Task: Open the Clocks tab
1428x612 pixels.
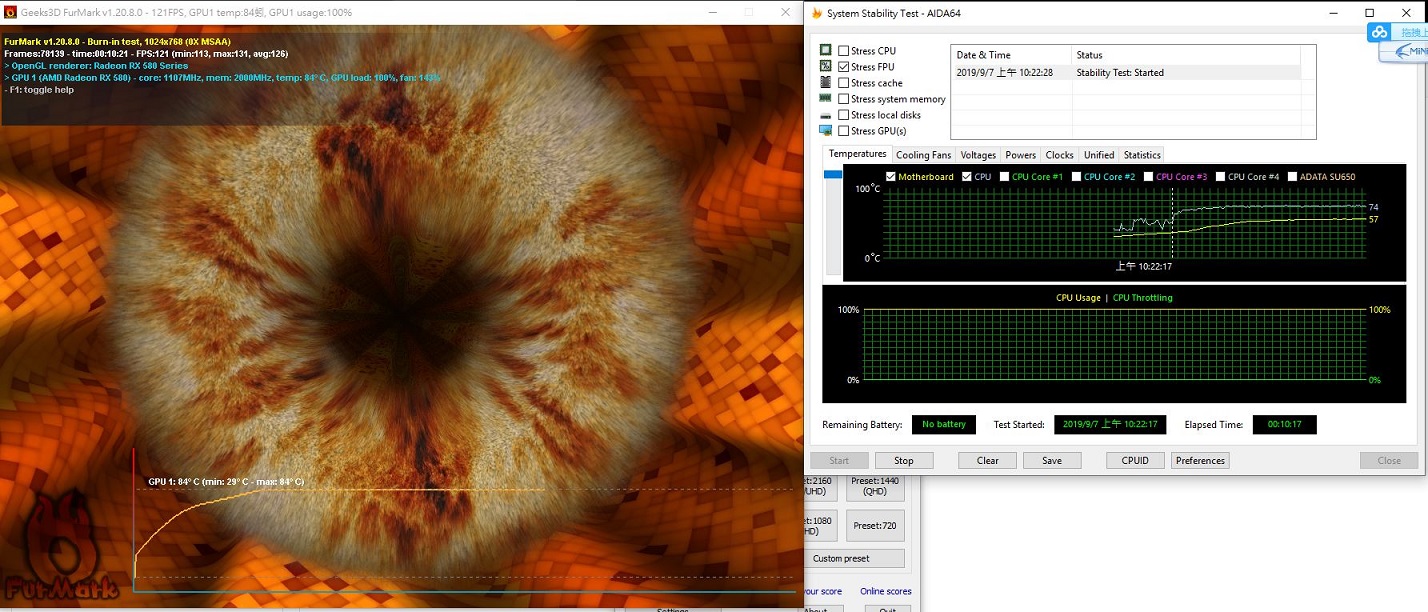Action: tap(1059, 155)
